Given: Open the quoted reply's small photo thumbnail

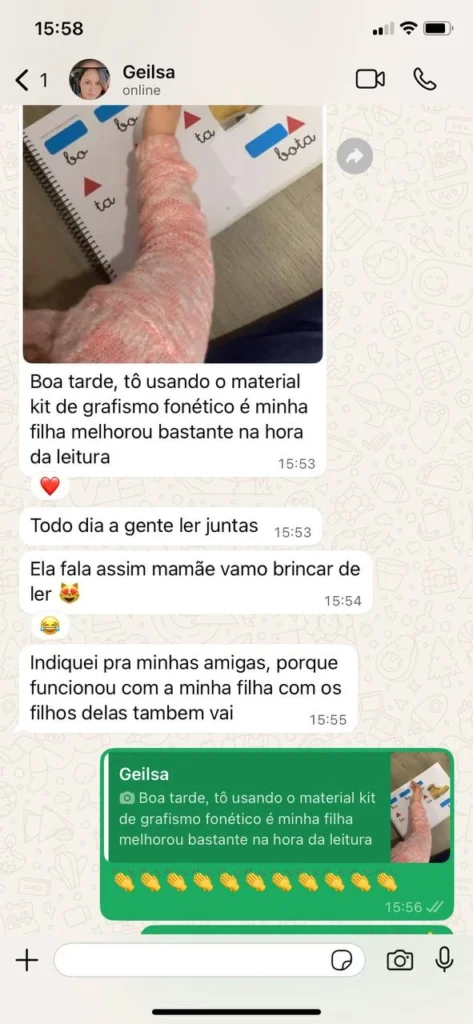Looking at the screenshot, I should point(420,807).
